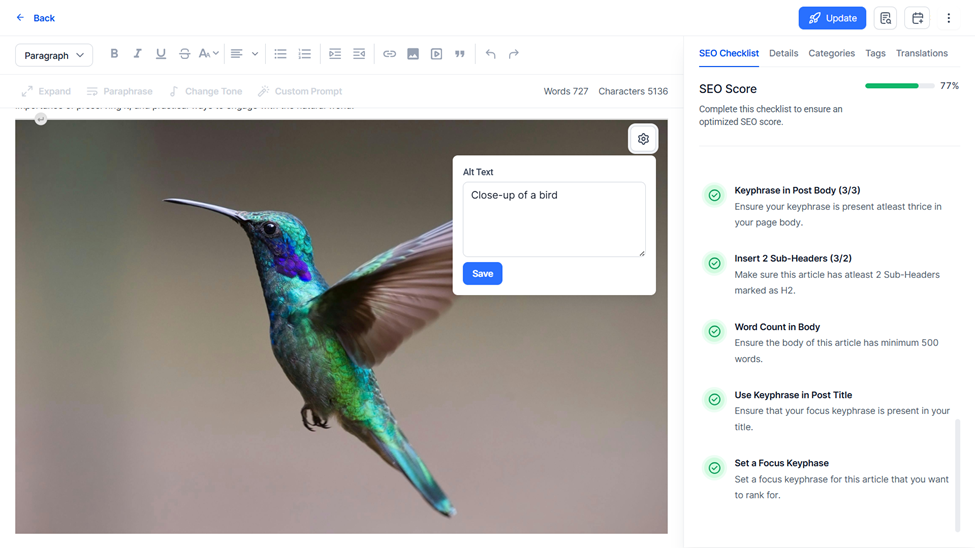Insert an image
The width and height of the screenshot is (975, 548).
(x=413, y=53)
